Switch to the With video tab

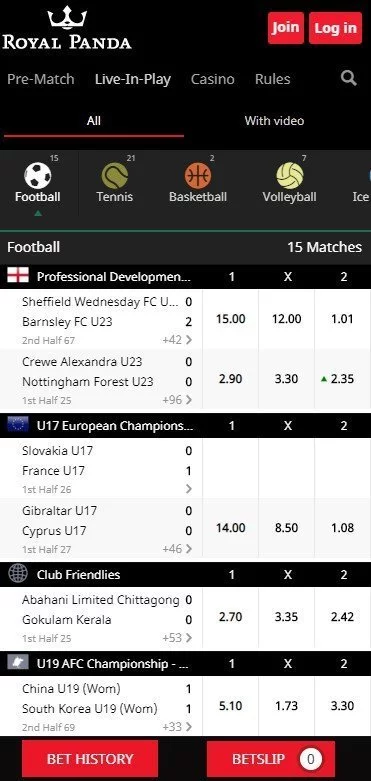click(x=274, y=121)
